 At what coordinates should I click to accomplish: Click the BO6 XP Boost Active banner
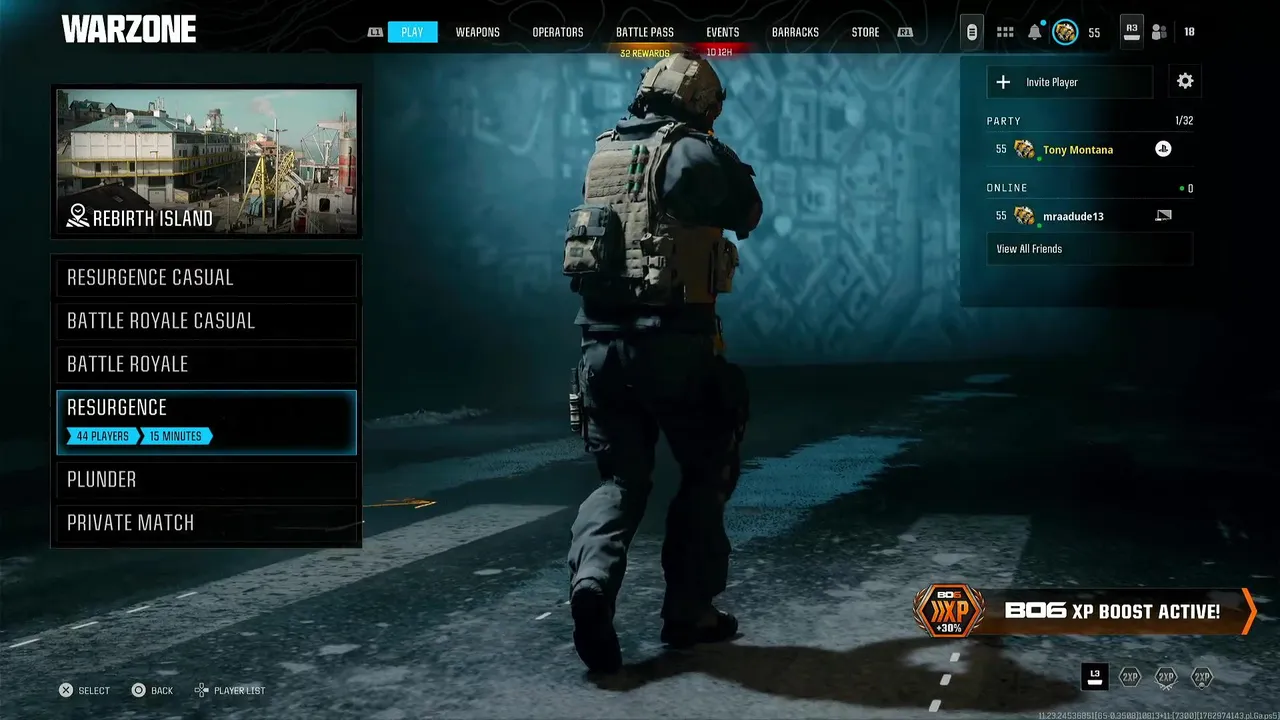tap(1085, 611)
